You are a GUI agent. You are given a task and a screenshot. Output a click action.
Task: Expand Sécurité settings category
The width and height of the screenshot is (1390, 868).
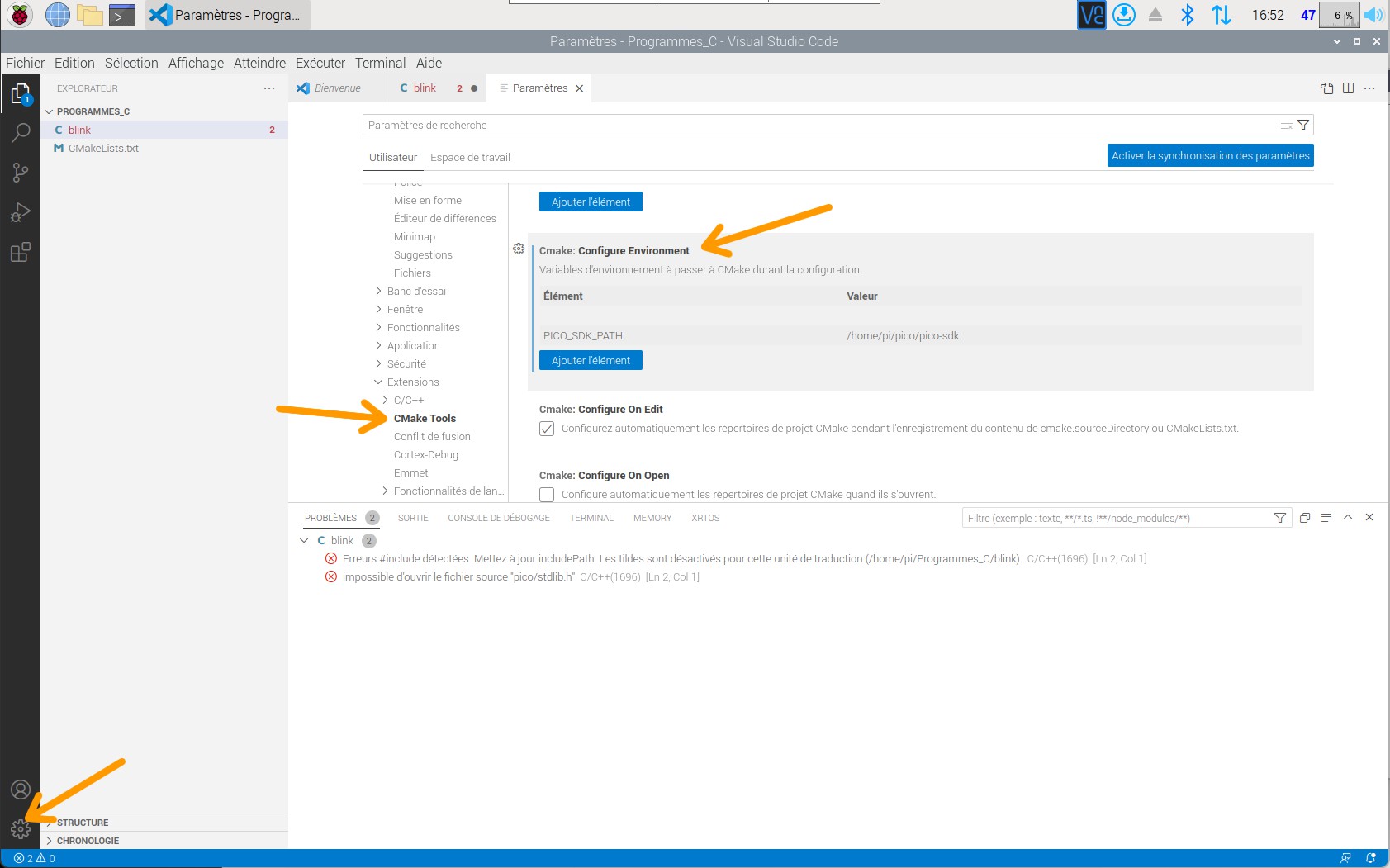378,363
